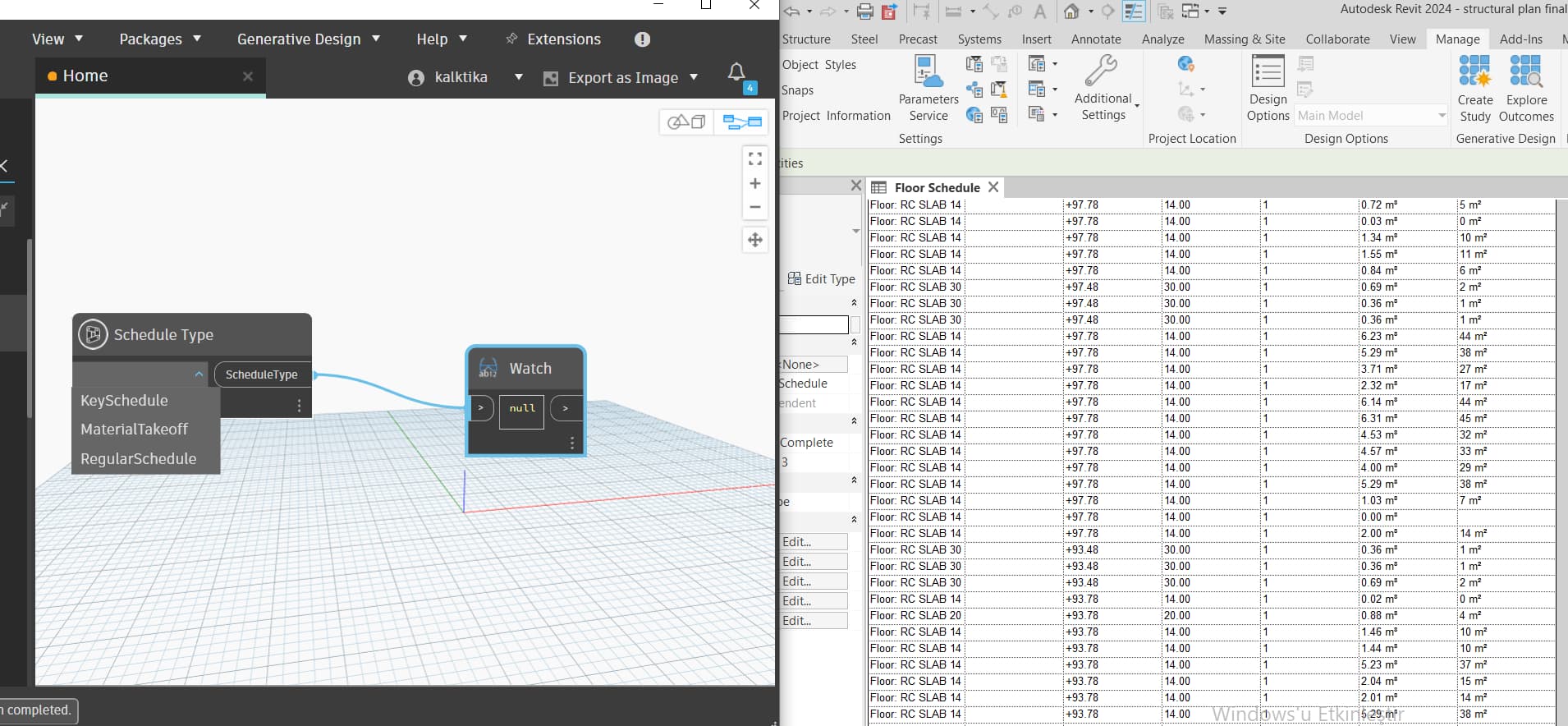
Task: Open the kalktika account dropdown
Action: tap(519, 77)
